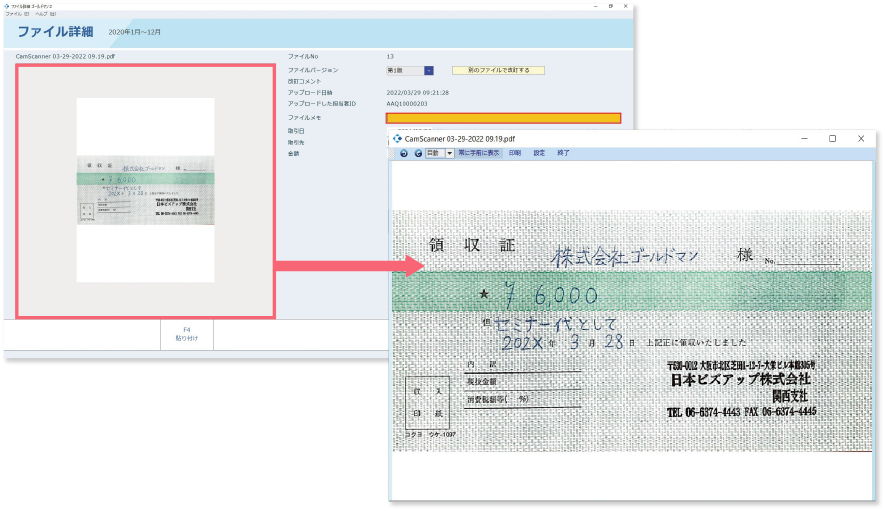Open ファイル menu in ファイル詳細 window
The image size is (885, 511).
(17, 14)
